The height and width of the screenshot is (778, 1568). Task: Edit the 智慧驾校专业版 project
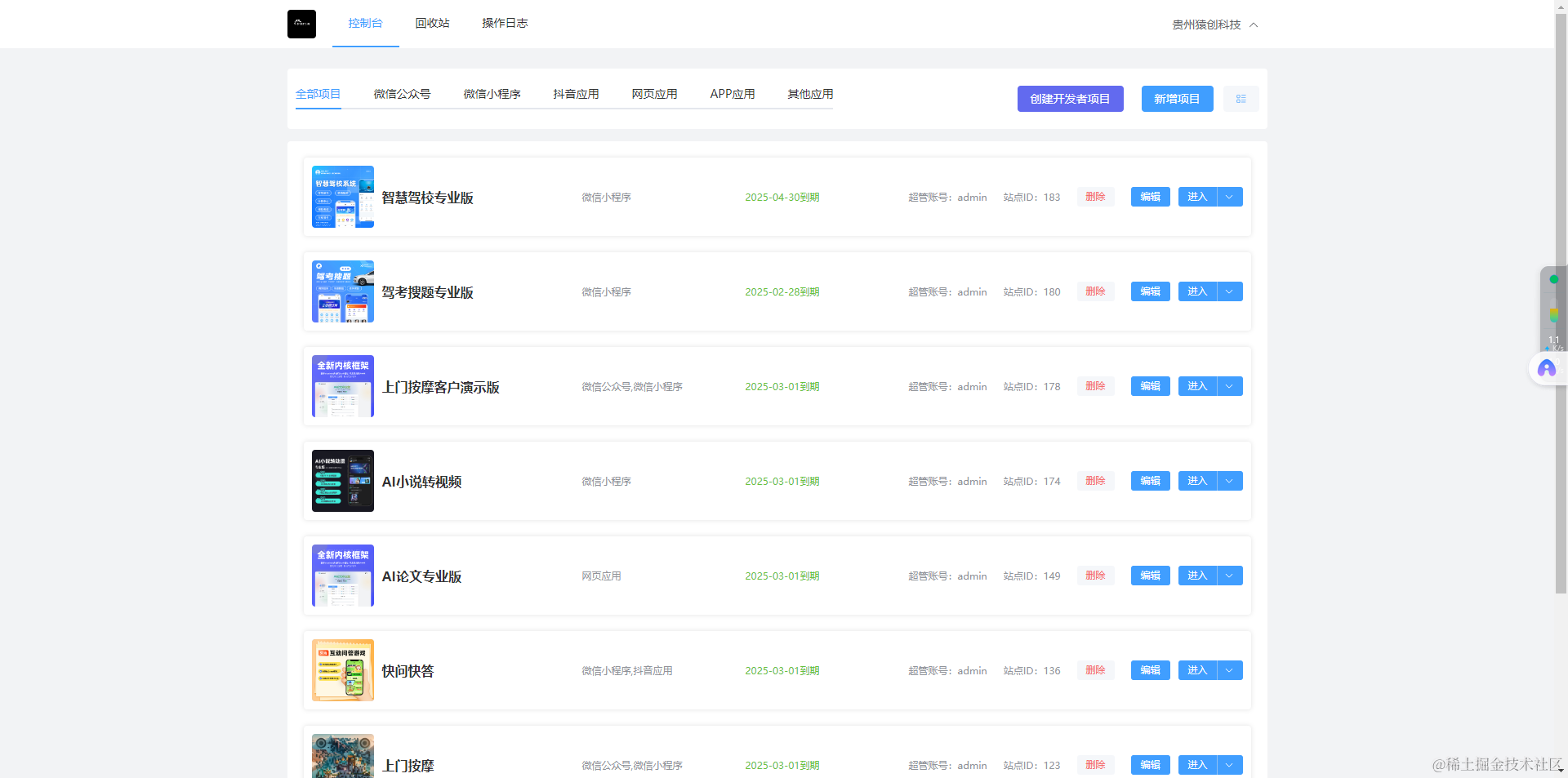pyautogui.click(x=1151, y=197)
